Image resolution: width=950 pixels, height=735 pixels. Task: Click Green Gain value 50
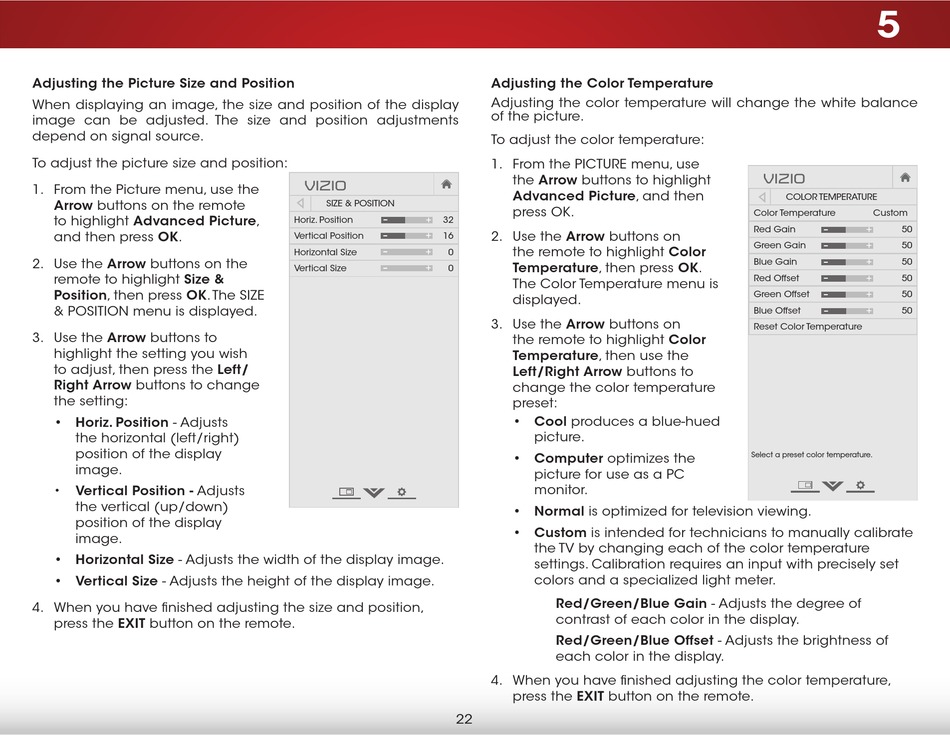[906, 245]
